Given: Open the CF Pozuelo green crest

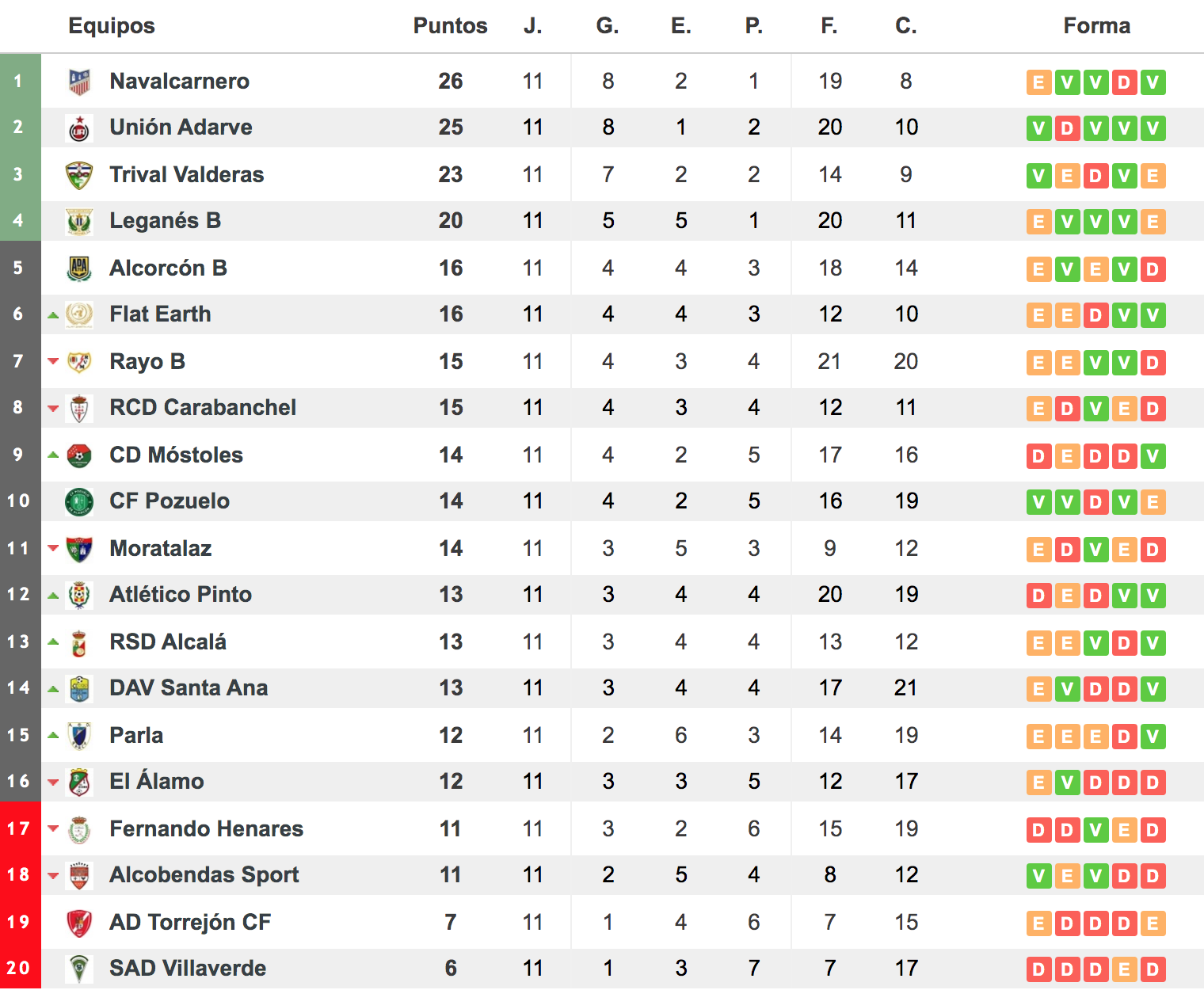Looking at the screenshot, I should pos(79,502).
